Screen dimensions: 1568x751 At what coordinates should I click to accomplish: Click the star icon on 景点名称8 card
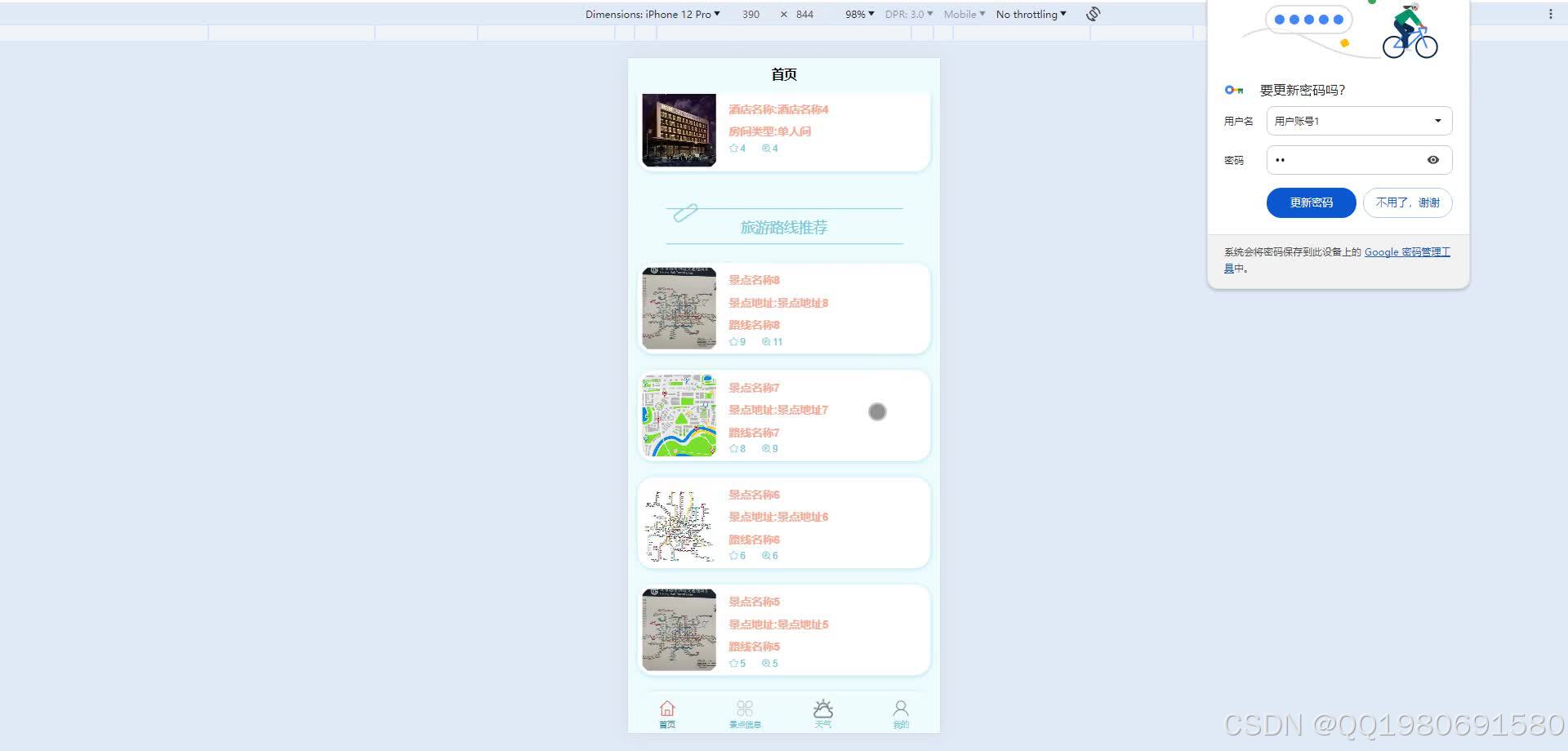[733, 342]
